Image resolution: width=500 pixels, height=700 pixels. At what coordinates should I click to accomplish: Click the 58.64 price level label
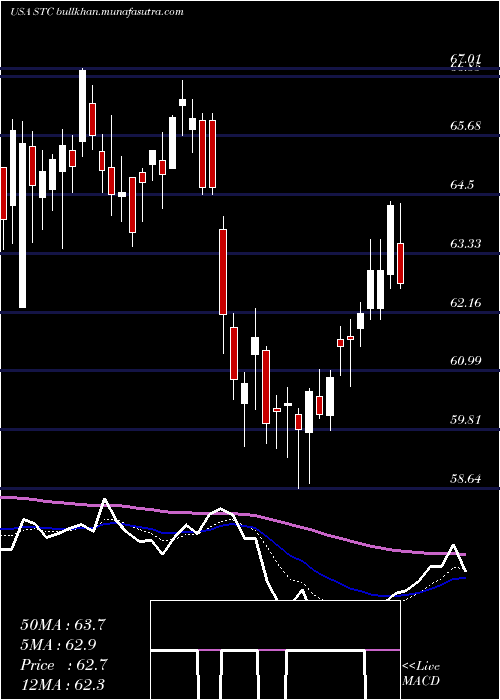pyautogui.click(x=466, y=479)
